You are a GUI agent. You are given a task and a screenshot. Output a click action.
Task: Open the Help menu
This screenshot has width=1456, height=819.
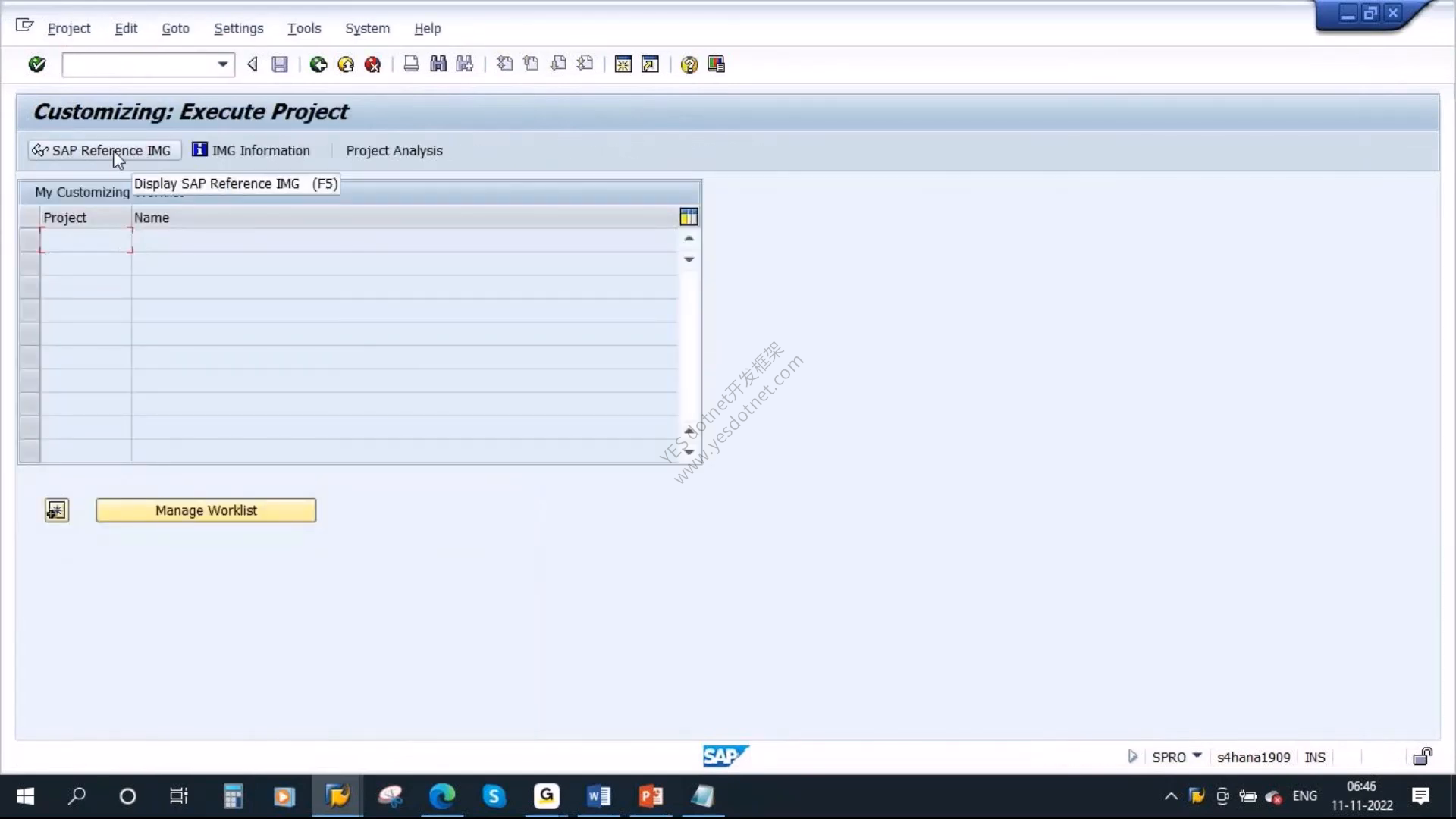pyautogui.click(x=428, y=28)
